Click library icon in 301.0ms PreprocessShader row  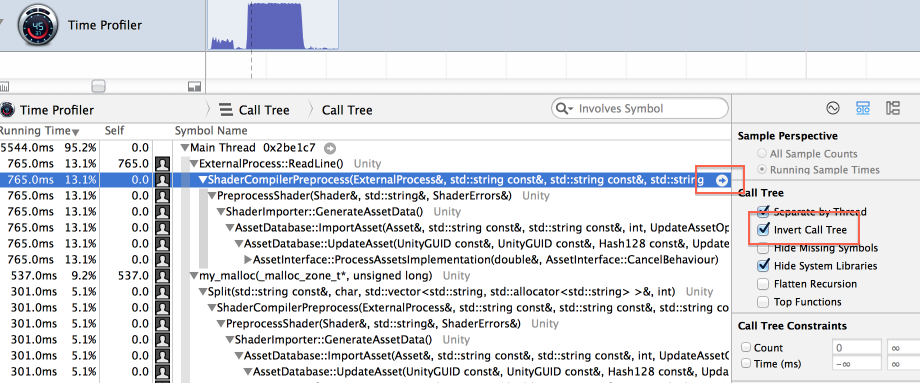coord(162,323)
